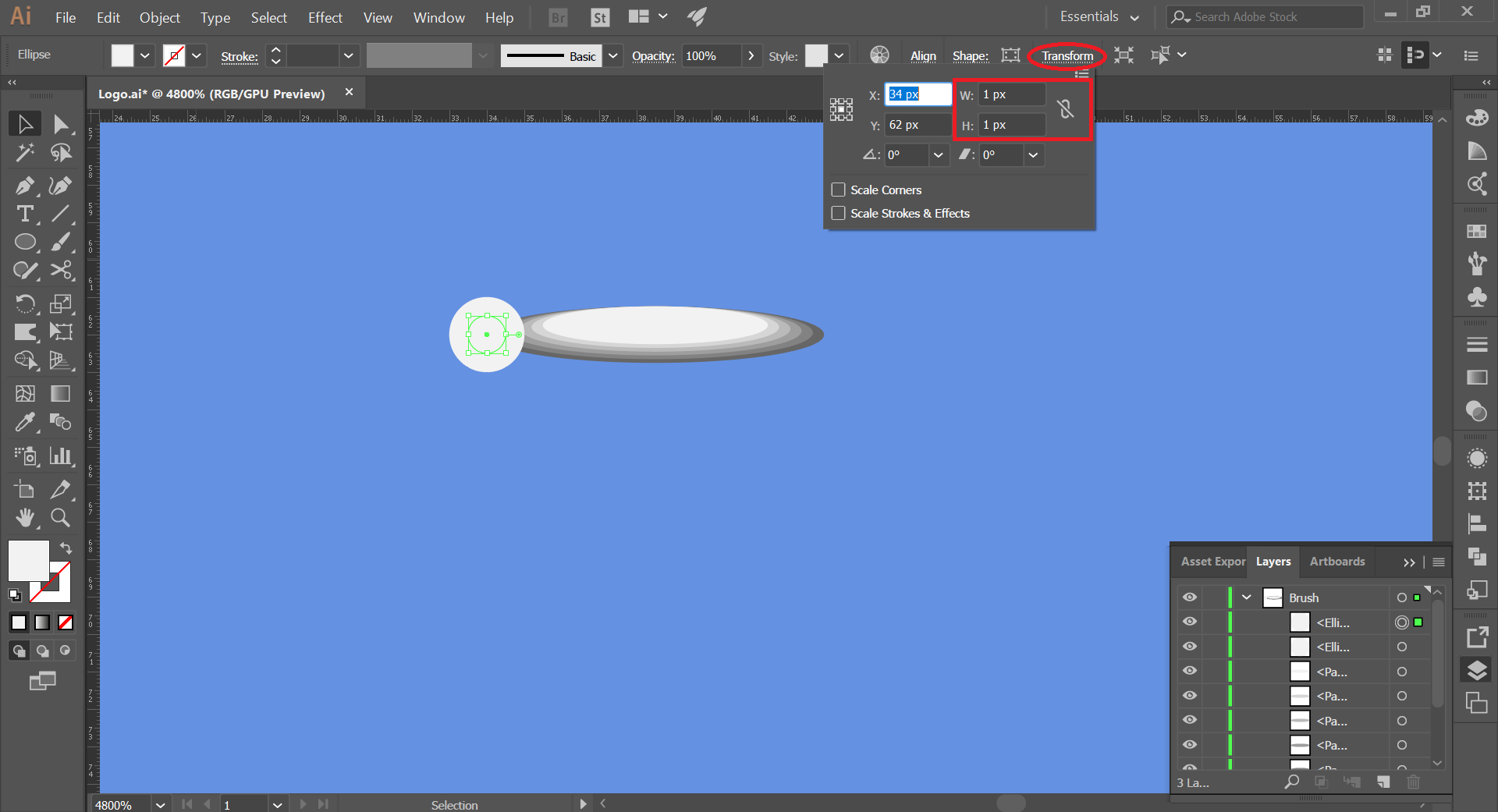1498x812 pixels.
Task: Open the Align panel link
Action: pyautogui.click(x=923, y=55)
